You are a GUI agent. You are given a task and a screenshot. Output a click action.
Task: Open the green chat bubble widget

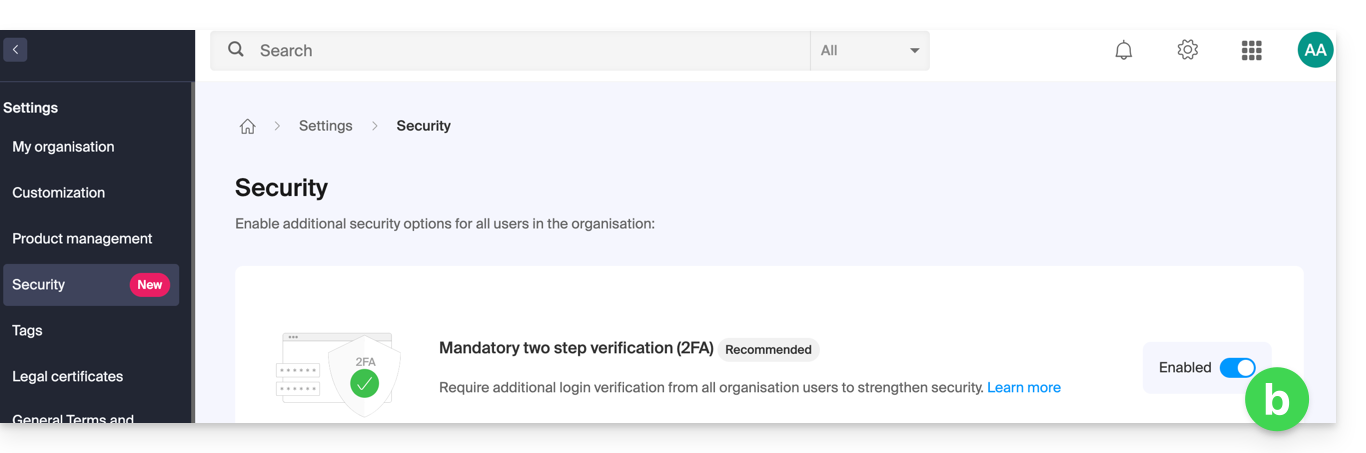click(x=1277, y=399)
